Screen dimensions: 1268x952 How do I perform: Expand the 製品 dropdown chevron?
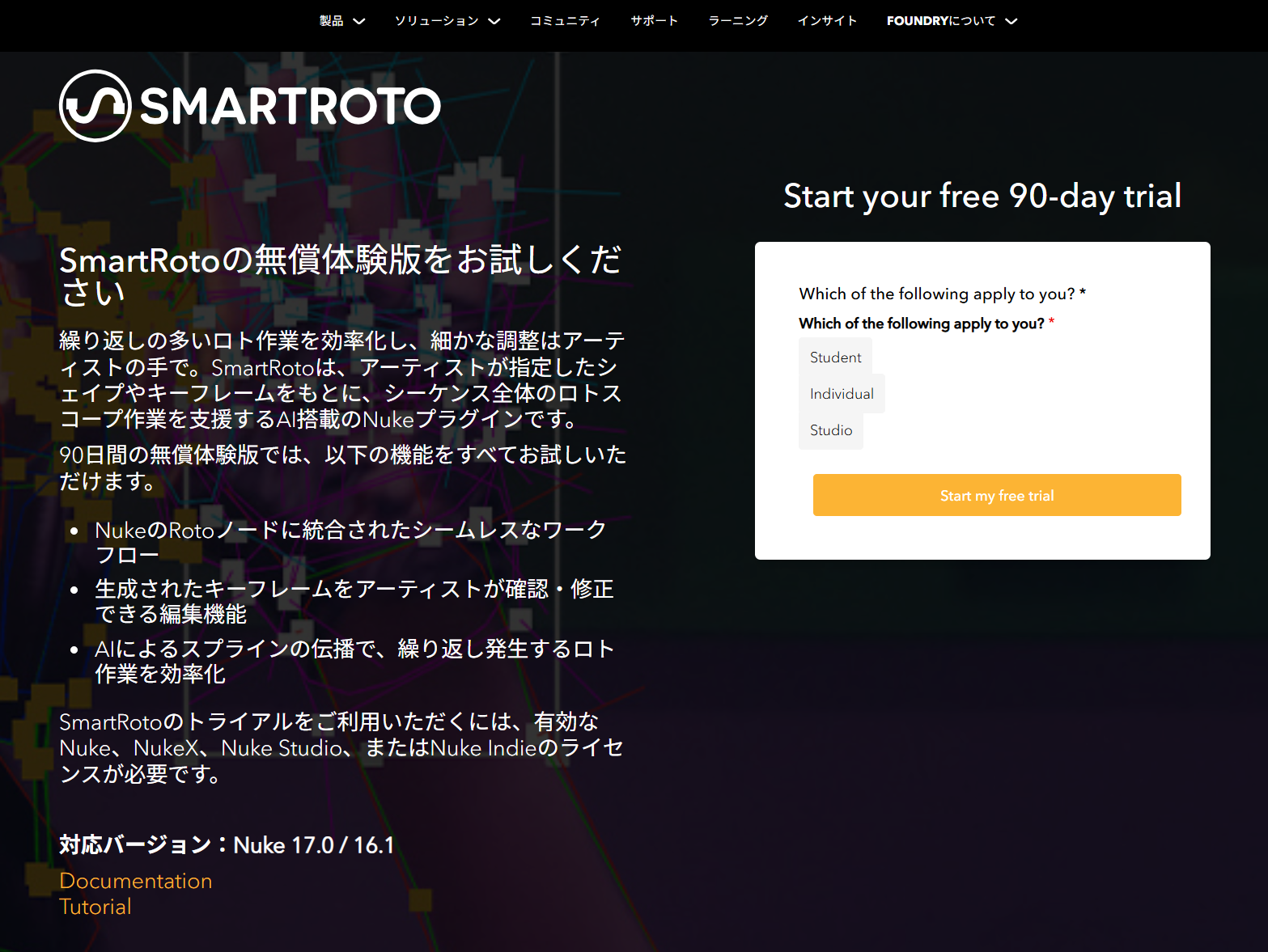click(x=359, y=21)
